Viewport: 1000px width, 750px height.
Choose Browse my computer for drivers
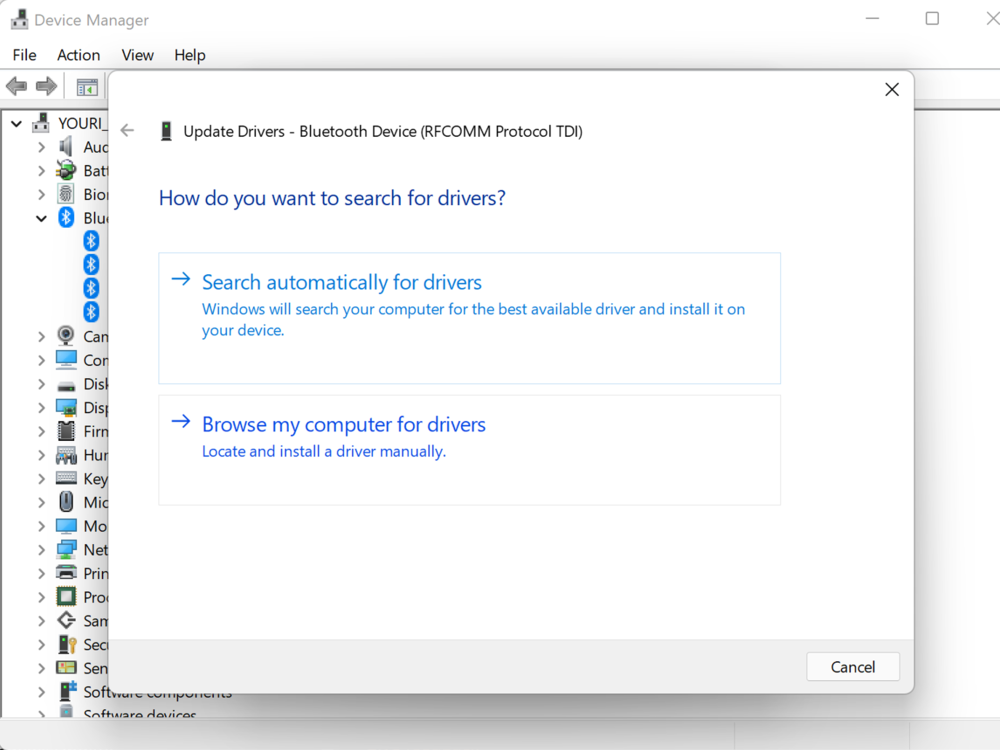tap(344, 425)
